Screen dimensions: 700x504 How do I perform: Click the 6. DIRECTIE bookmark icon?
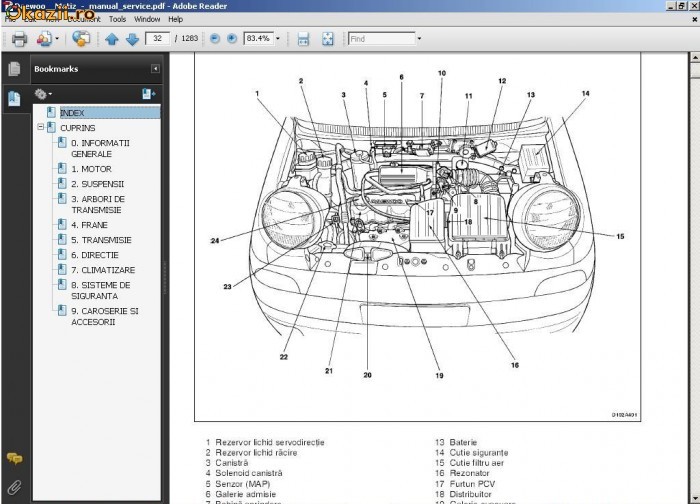pyautogui.click(x=62, y=254)
